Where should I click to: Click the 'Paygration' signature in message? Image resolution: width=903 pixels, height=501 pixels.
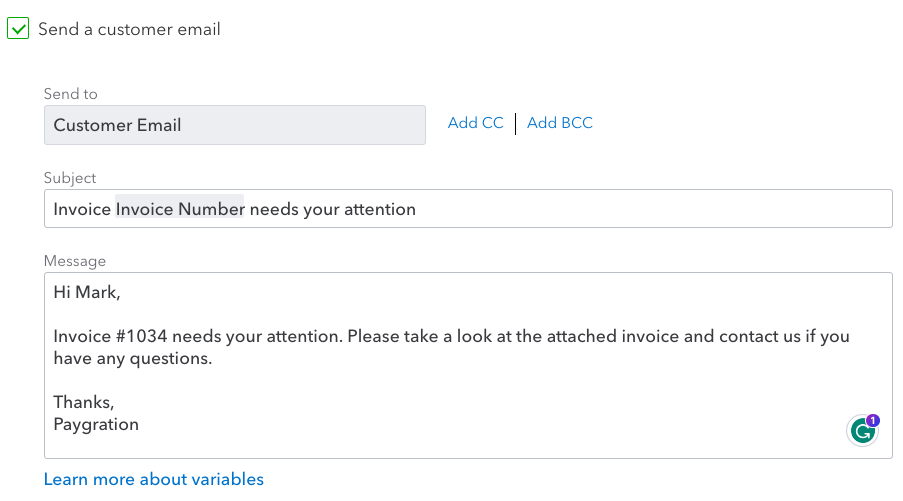coord(96,424)
